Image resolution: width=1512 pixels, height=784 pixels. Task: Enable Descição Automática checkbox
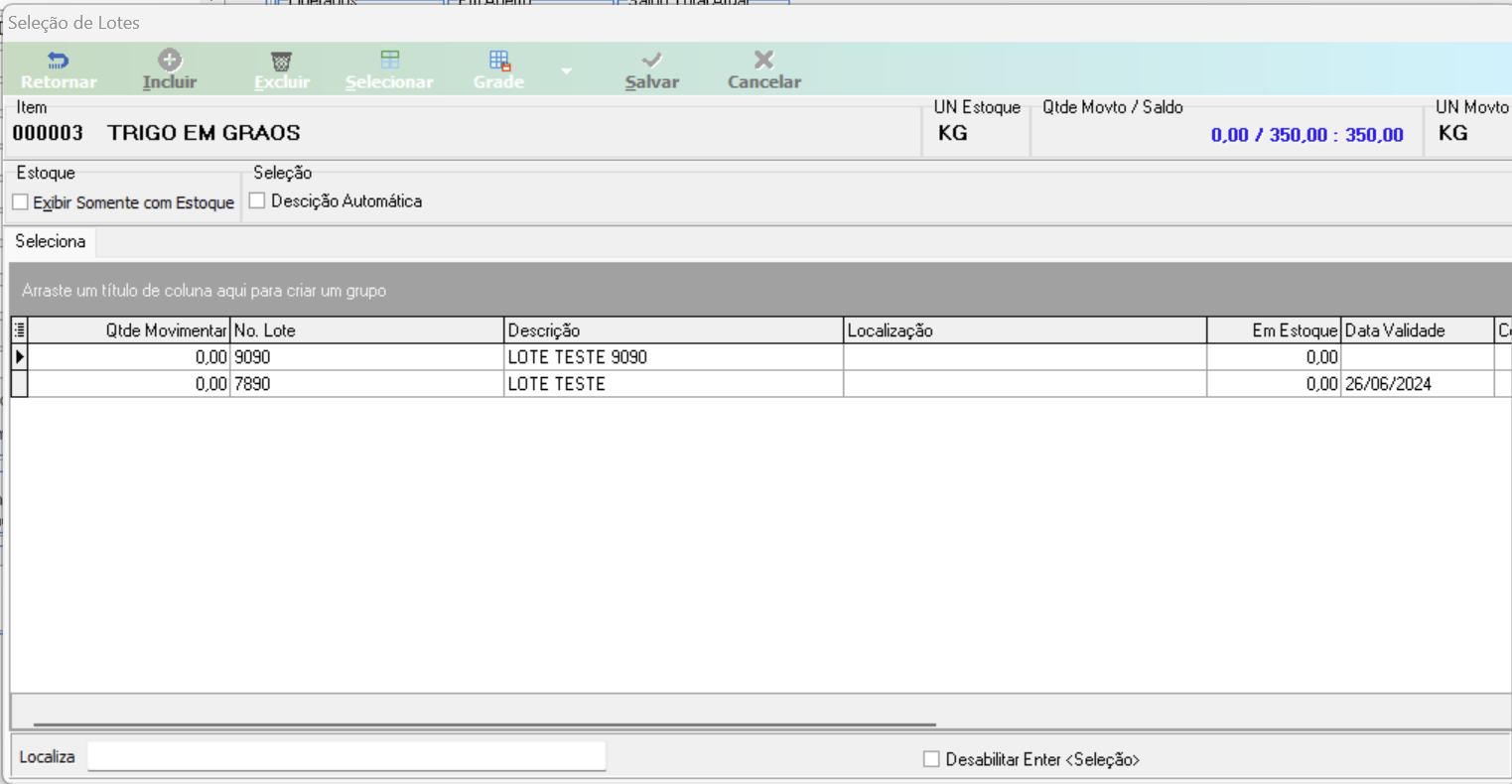[257, 200]
